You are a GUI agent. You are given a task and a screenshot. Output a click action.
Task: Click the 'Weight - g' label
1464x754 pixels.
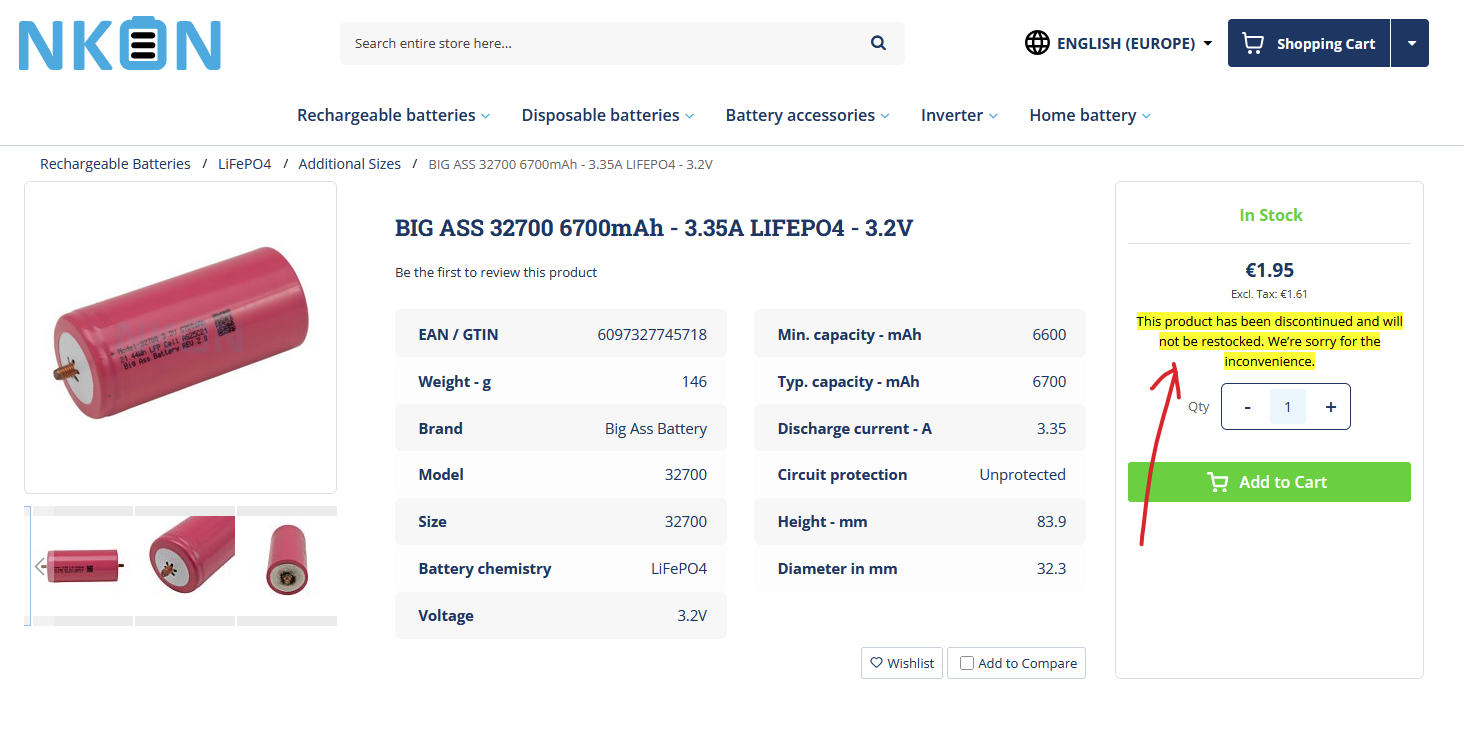point(454,382)
